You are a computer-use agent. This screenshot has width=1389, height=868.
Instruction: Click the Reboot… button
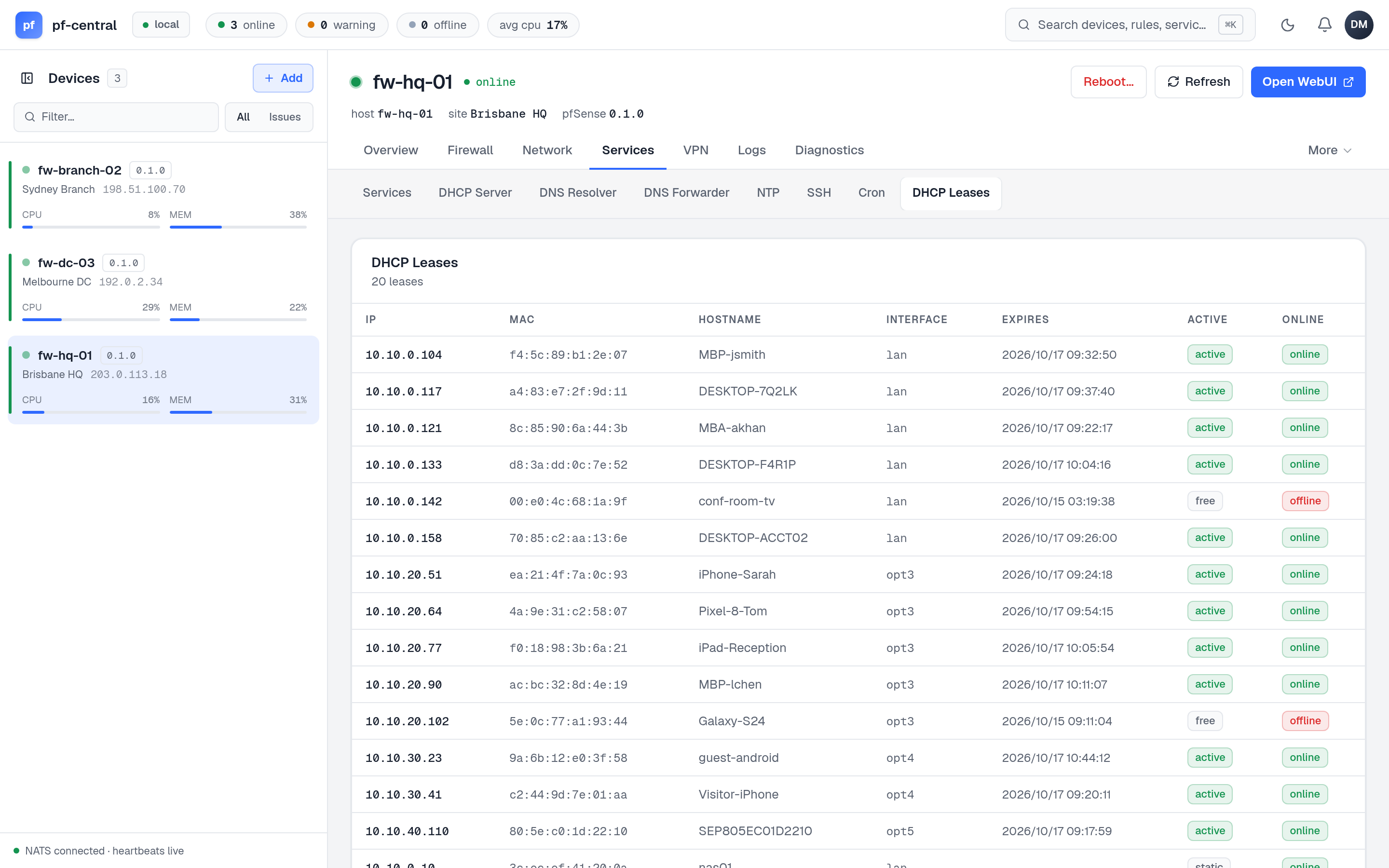(1108, 81)
